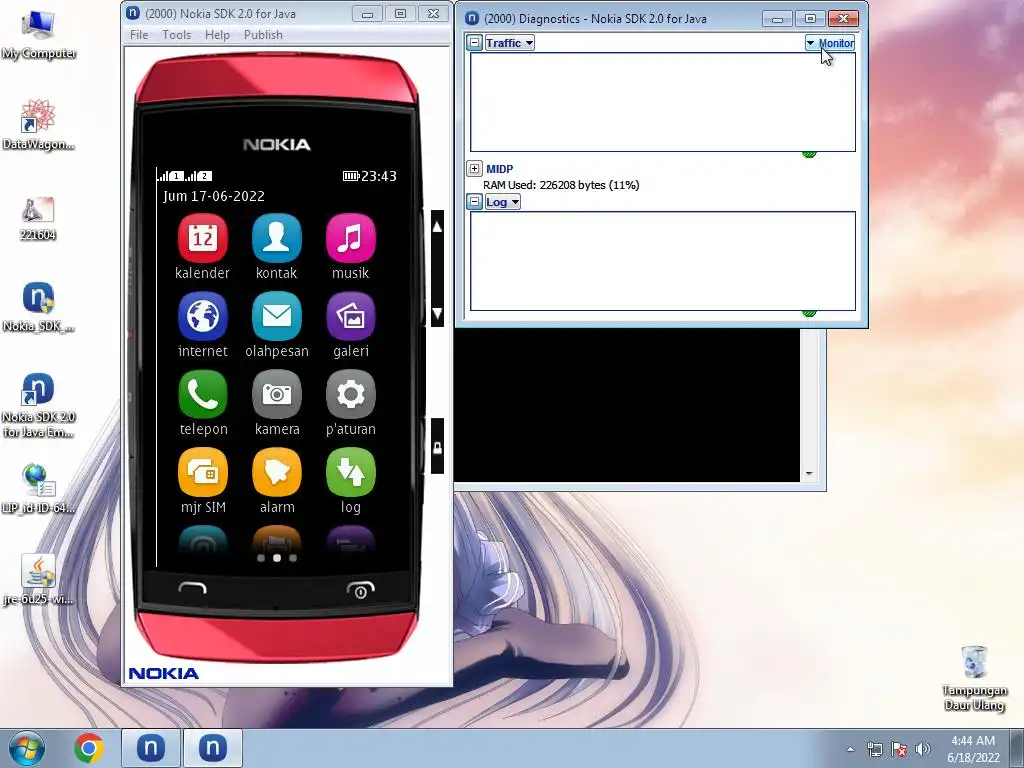Image resolution: width=1024 pixels, height=768 pixels.
Task: Select the Nokia_SDK installer desktop icon
Action: pyautogui.click(x=38, y=307)
